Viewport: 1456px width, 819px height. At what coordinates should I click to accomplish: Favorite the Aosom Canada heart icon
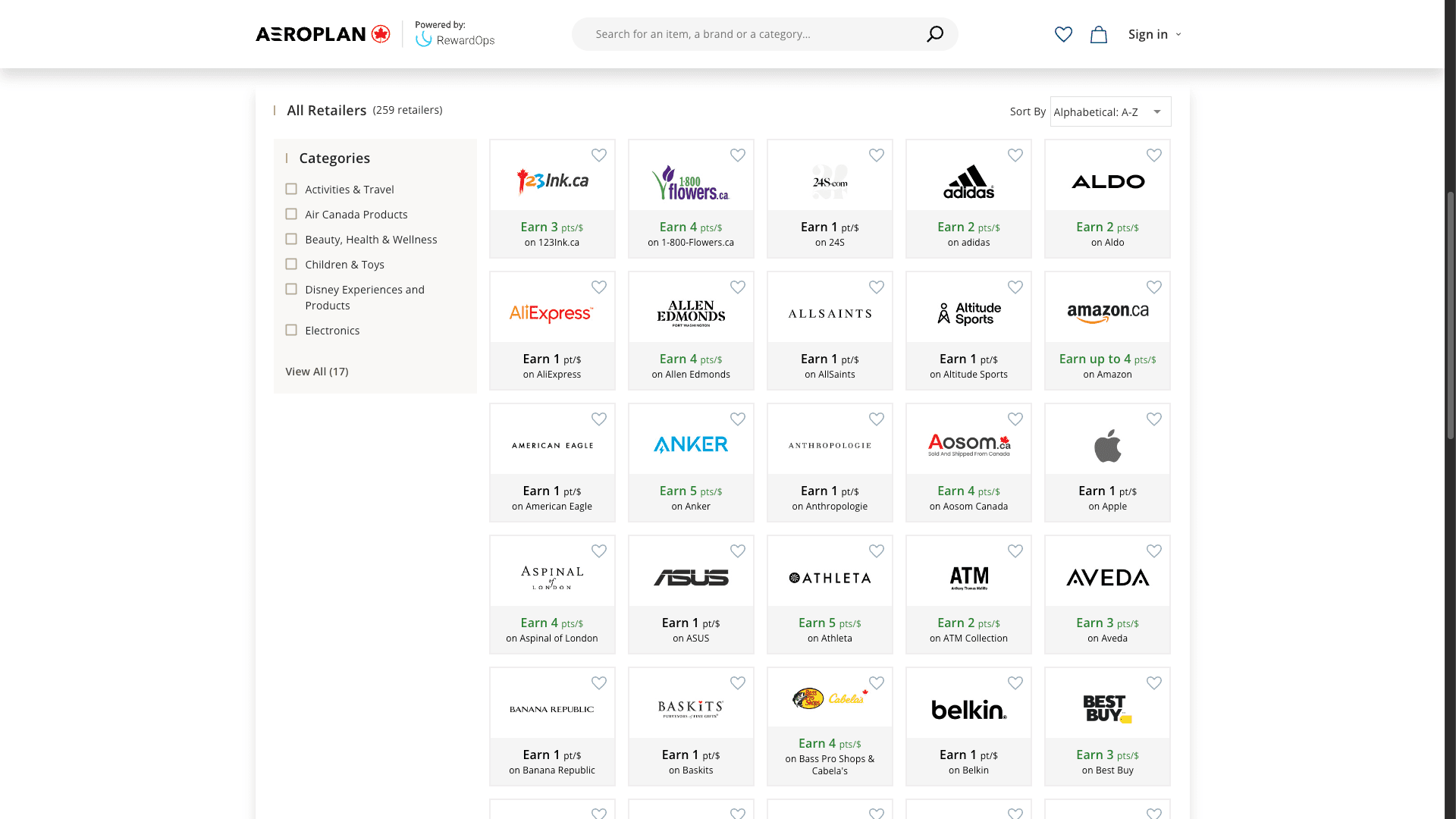pos(1015,419)
